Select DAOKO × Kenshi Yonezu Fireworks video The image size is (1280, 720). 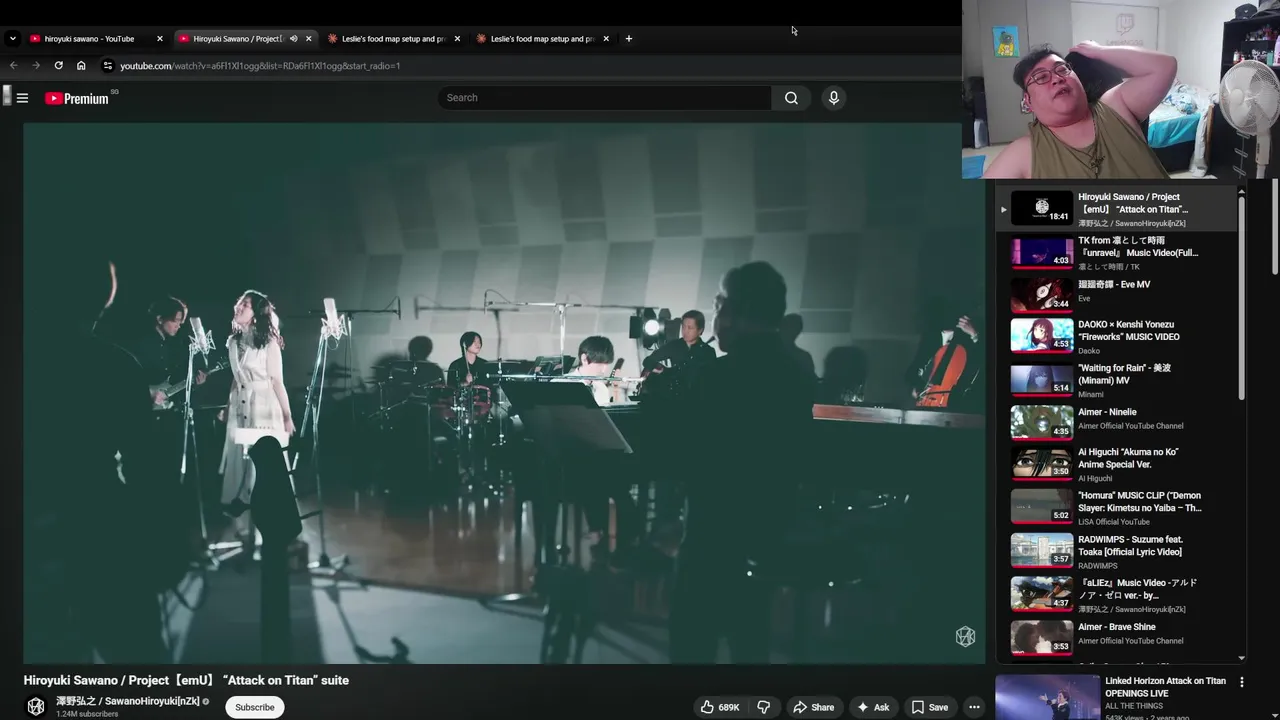(1116, 337)
